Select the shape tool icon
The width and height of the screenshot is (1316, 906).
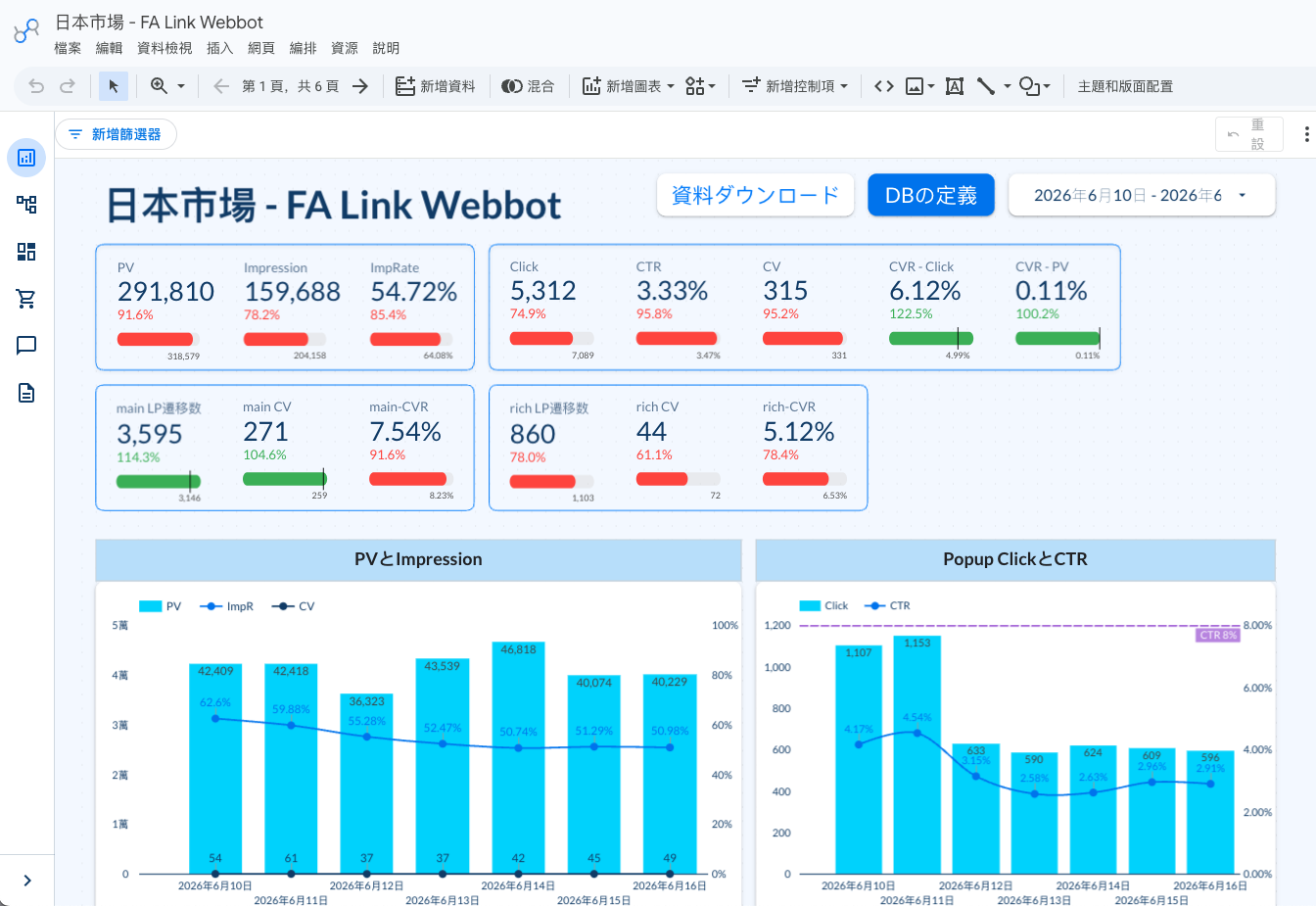click(x=1029, y=86)
